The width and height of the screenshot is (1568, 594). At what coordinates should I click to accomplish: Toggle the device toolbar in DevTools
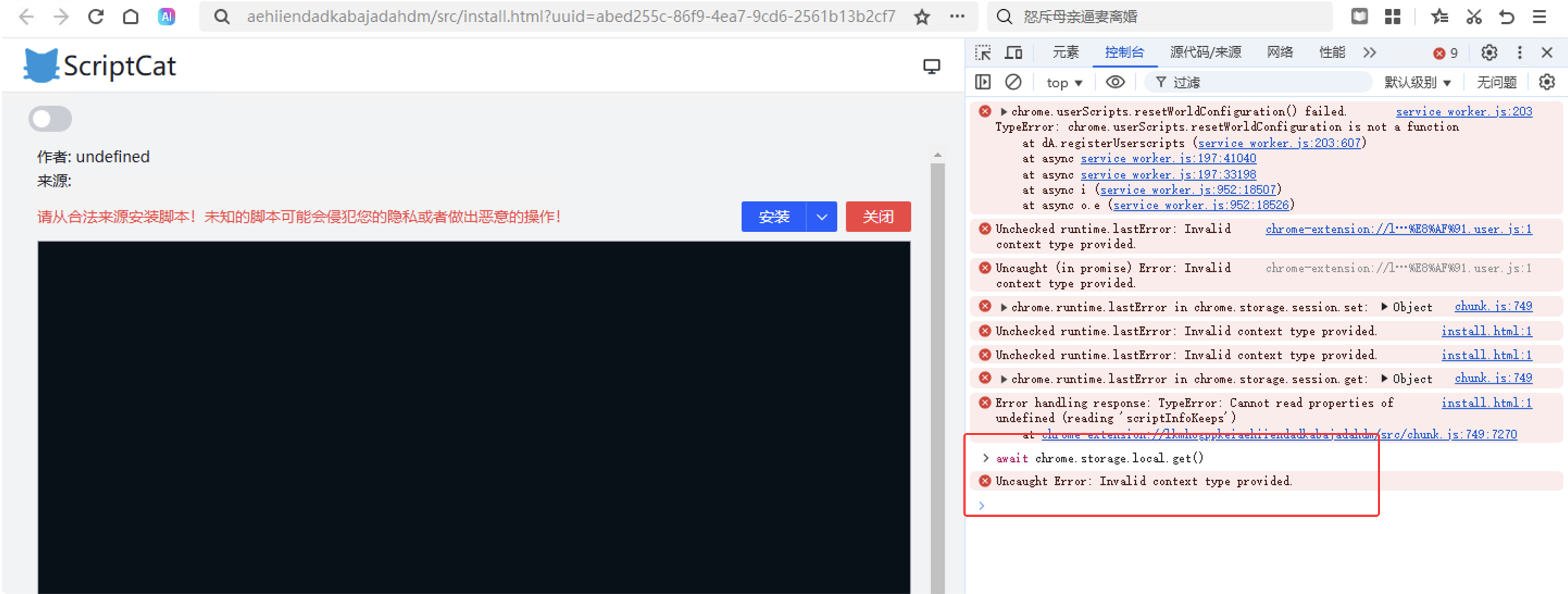[1013, 52]
